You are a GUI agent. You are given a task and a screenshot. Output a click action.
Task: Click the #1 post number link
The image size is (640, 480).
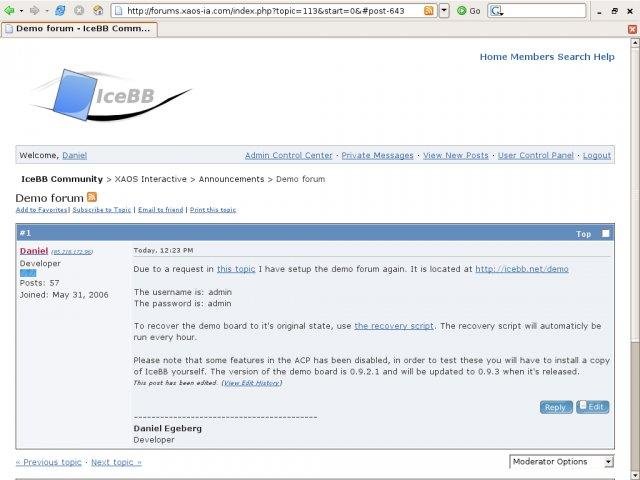click(x=25, y=233)
